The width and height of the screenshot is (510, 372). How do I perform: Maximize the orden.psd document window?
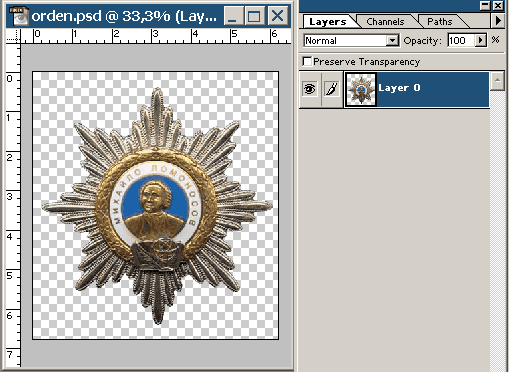pos(255,16)
